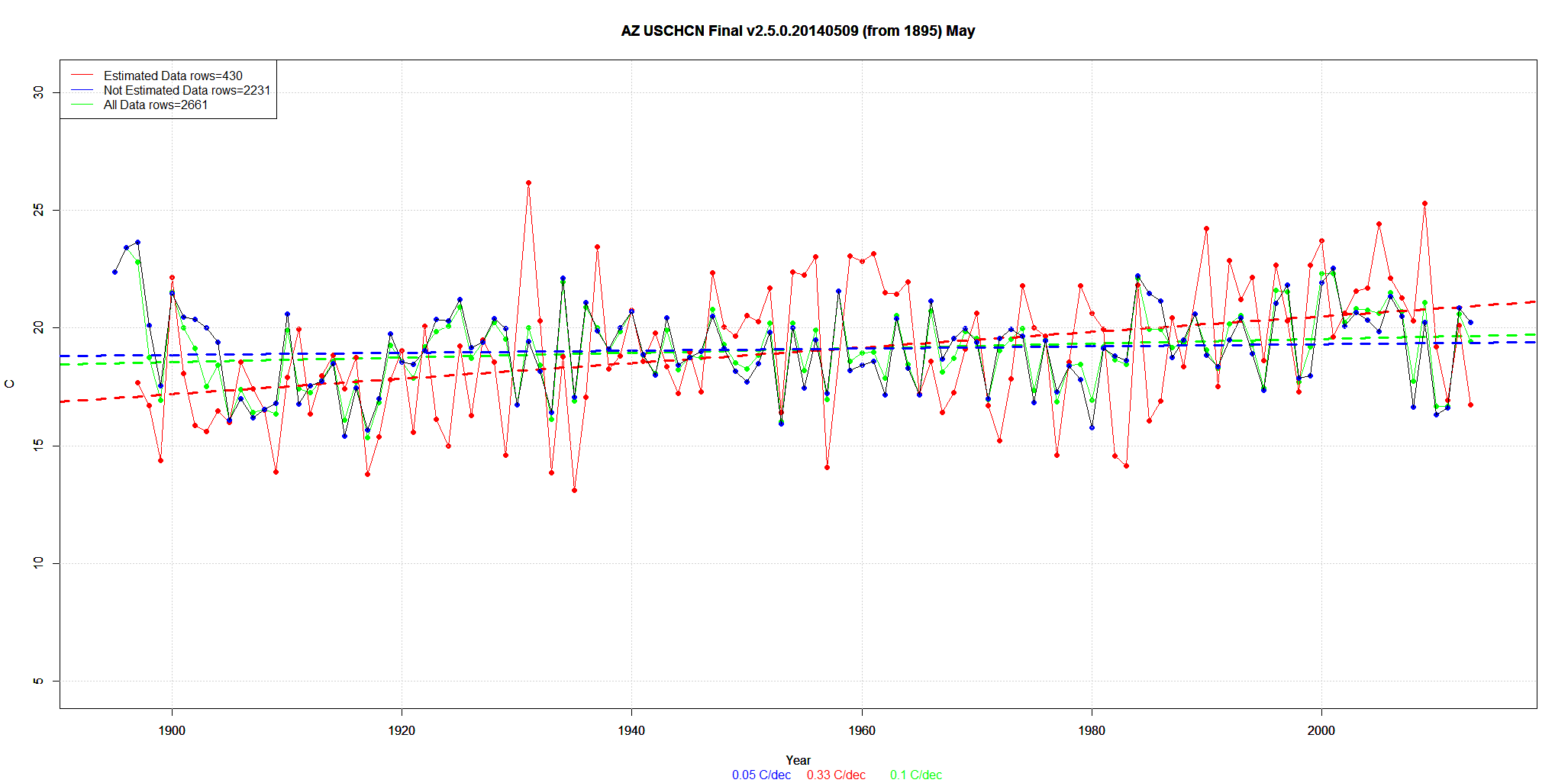The height and width of the screenshot is (783, 1568).
Task: Click the red line sample in the legend
Action: 82,76
